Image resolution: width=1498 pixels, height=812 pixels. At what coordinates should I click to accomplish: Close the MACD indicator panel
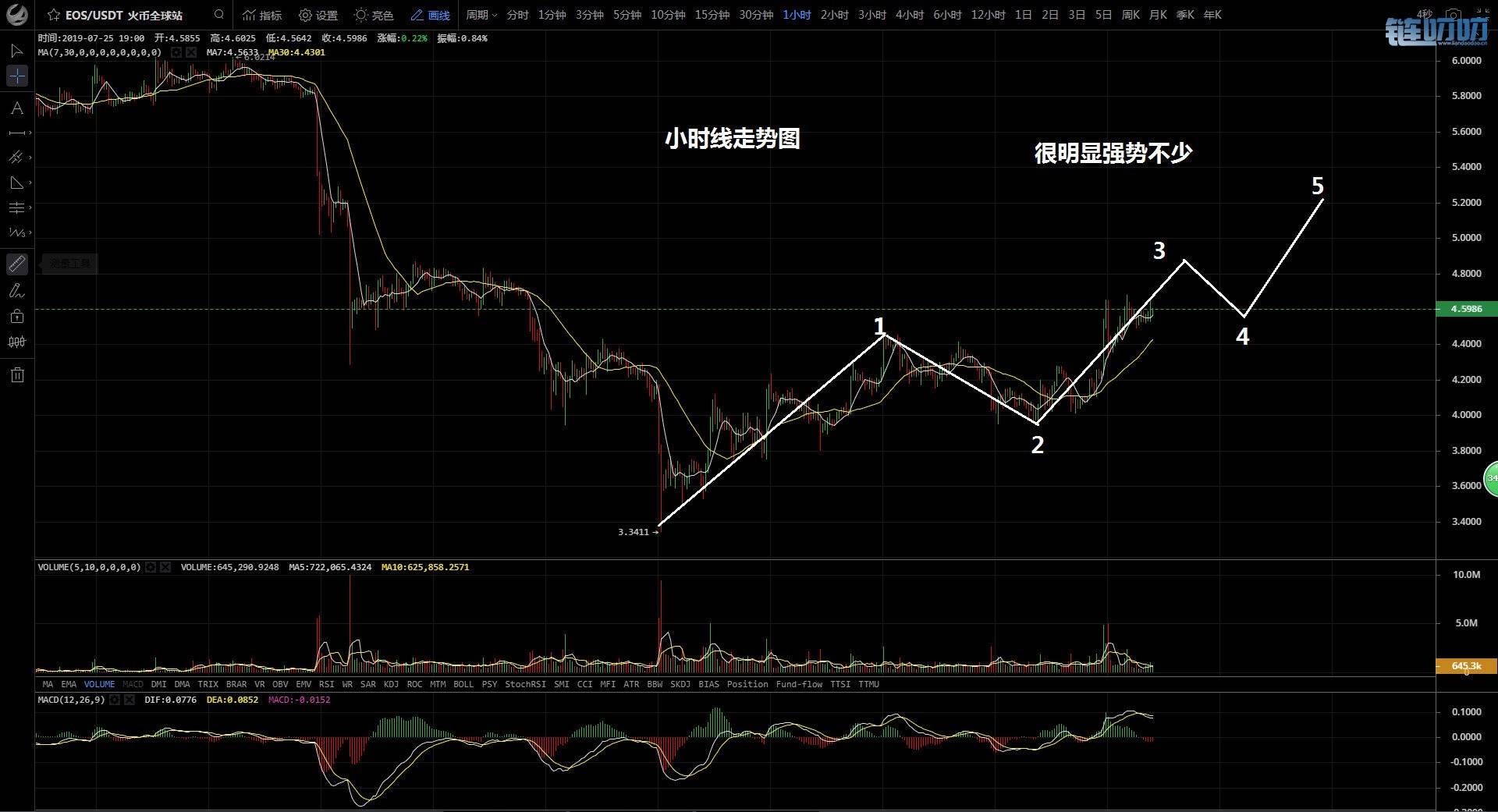click(130, 700)
